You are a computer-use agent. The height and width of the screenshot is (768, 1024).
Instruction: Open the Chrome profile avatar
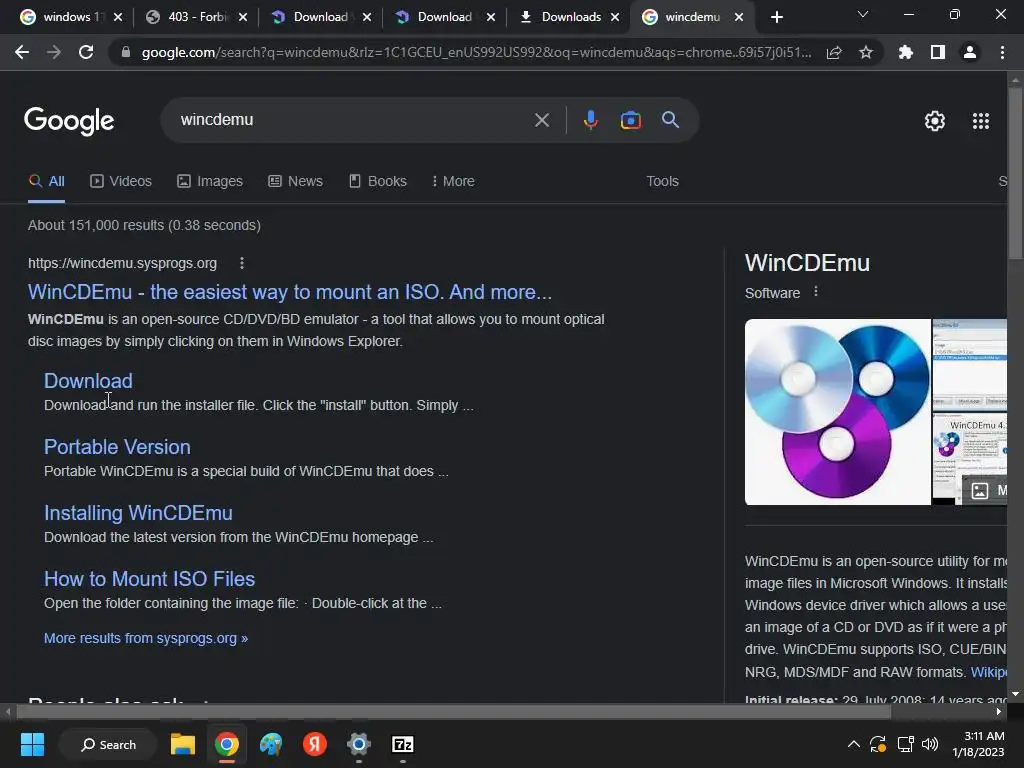pyautogui.click(x=970, y=52)
